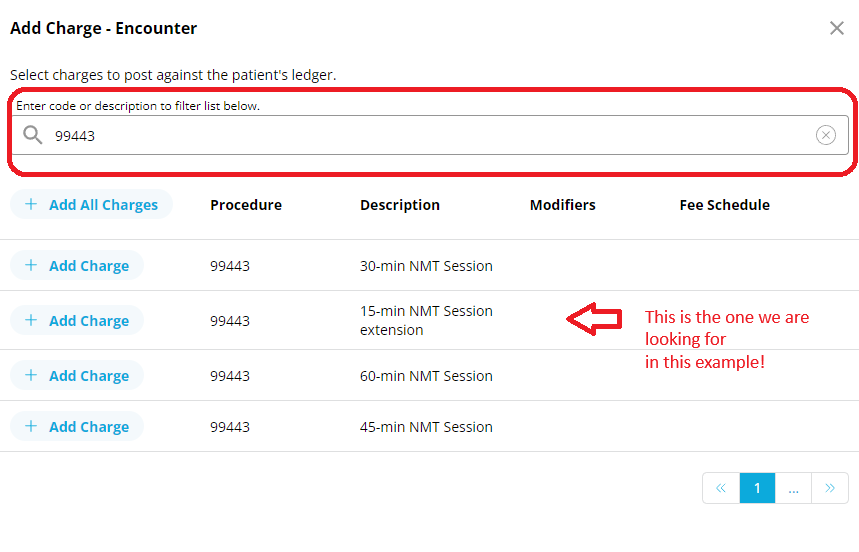Image resolution: width=859 pixels, height=552 pixels.
Task: Click the Procedure column header
Action: 246,205
